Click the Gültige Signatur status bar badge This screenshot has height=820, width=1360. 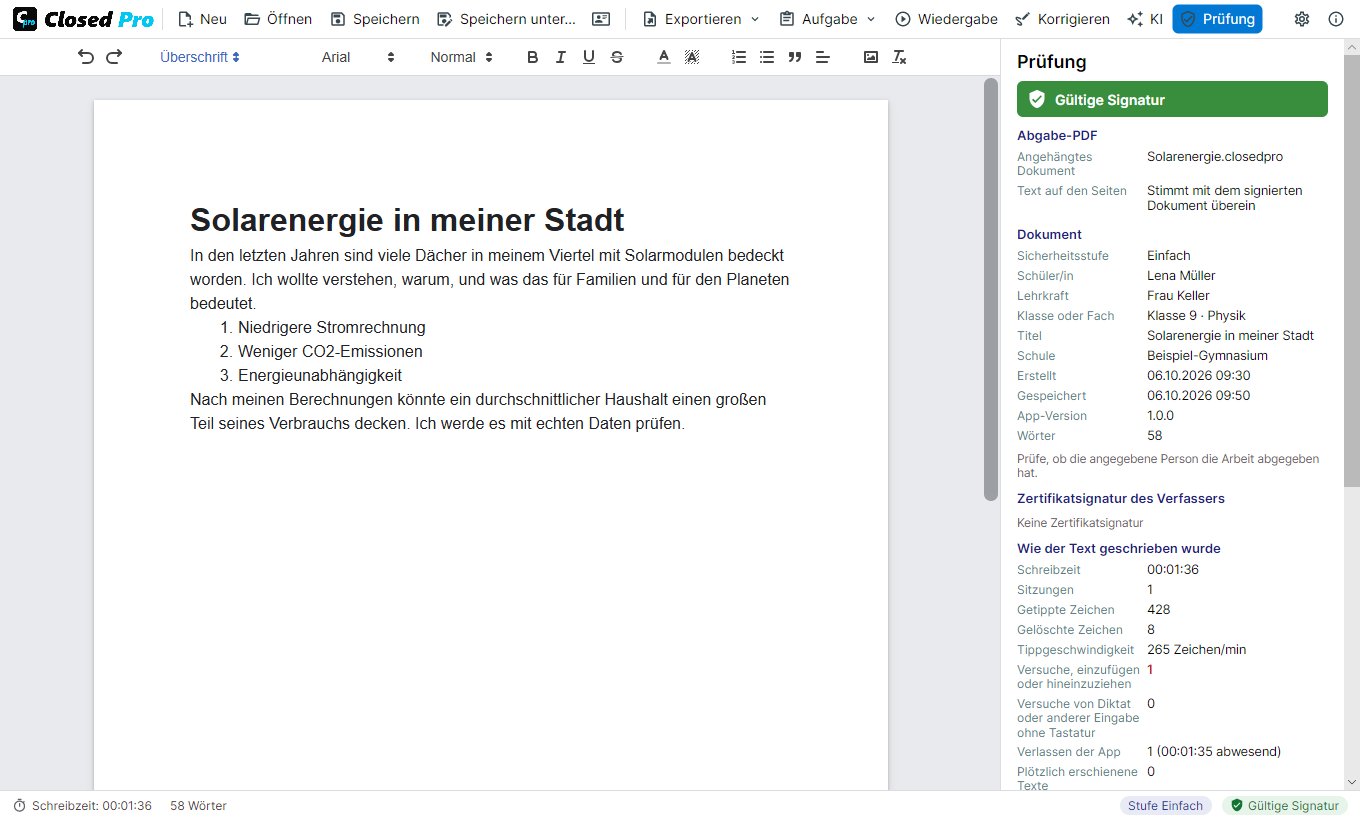click(x=1284, y=806)
